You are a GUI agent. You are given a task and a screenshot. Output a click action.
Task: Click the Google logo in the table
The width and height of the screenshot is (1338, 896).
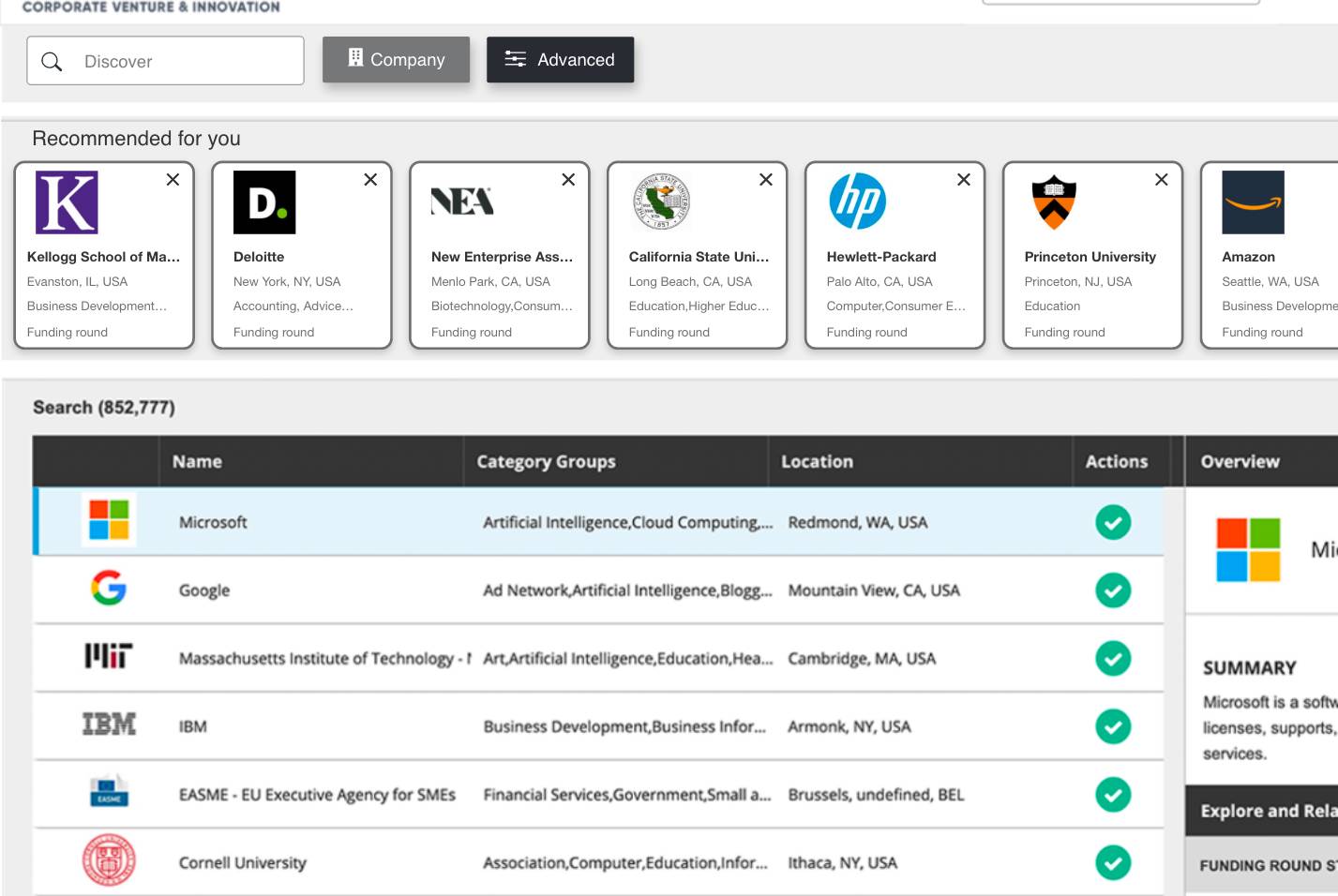coord(109,589)
